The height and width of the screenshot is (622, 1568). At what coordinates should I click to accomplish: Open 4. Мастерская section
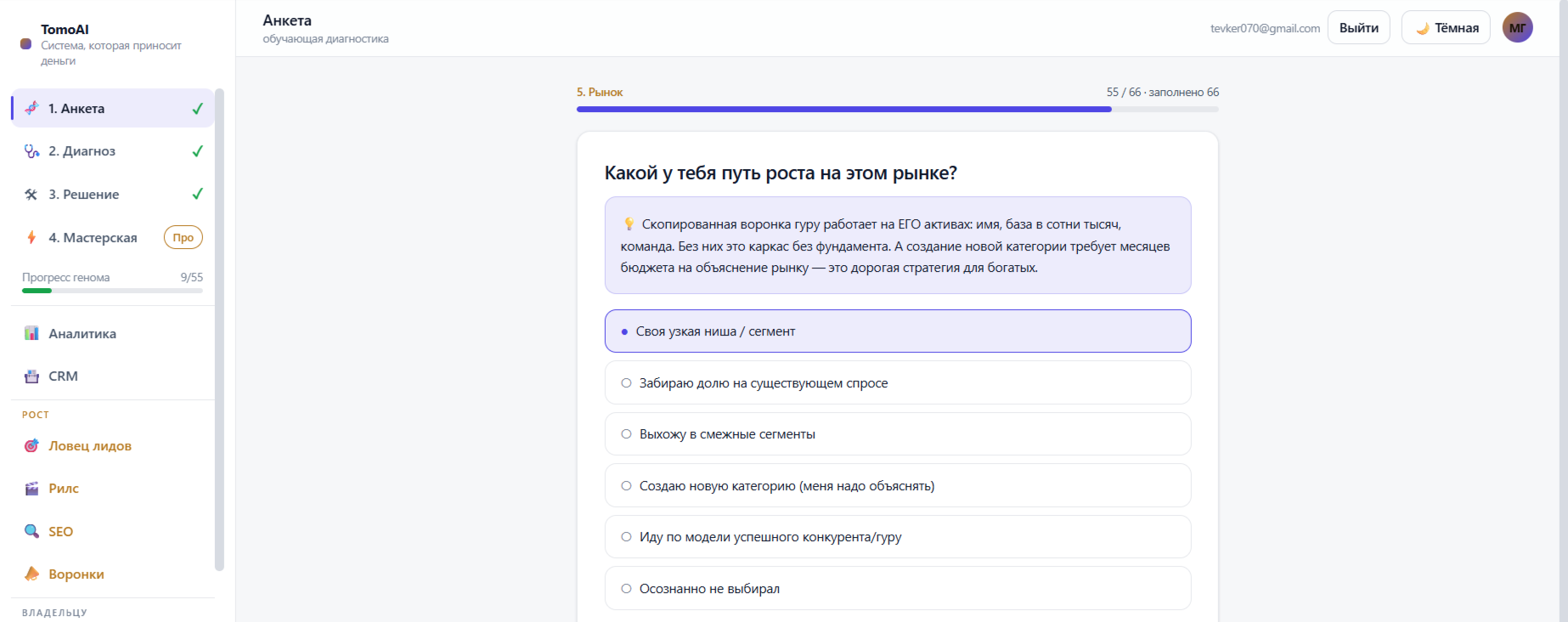click(x=112, y=237)
